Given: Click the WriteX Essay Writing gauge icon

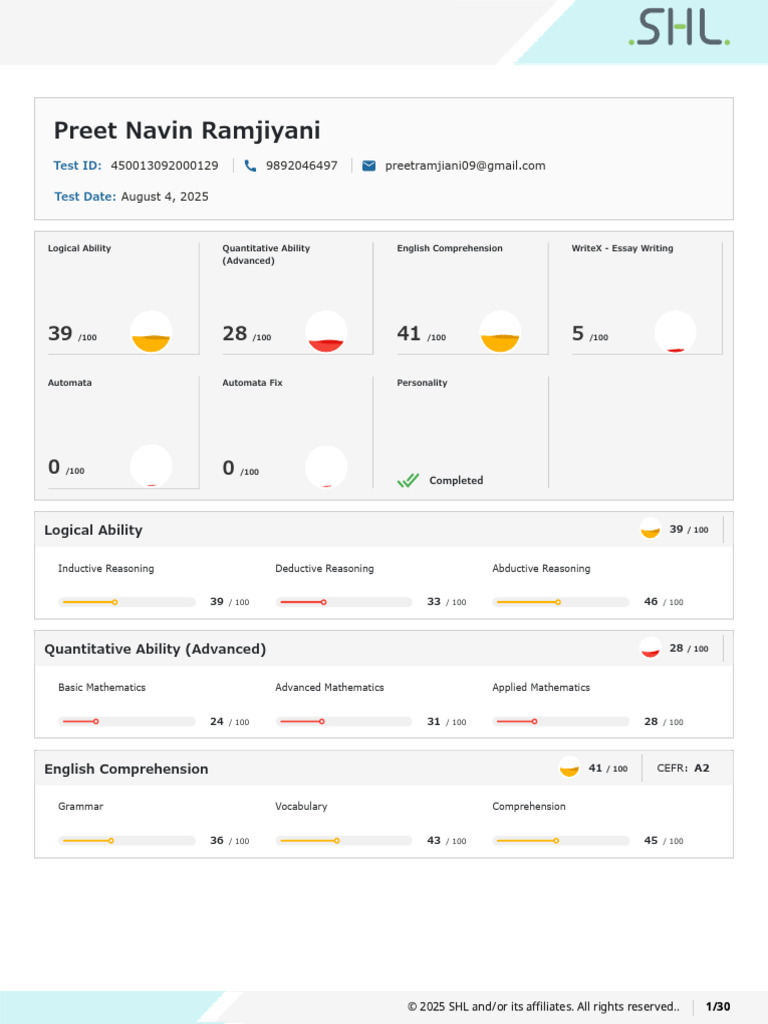Looking at the screenshot, I should tap(675, 332).
